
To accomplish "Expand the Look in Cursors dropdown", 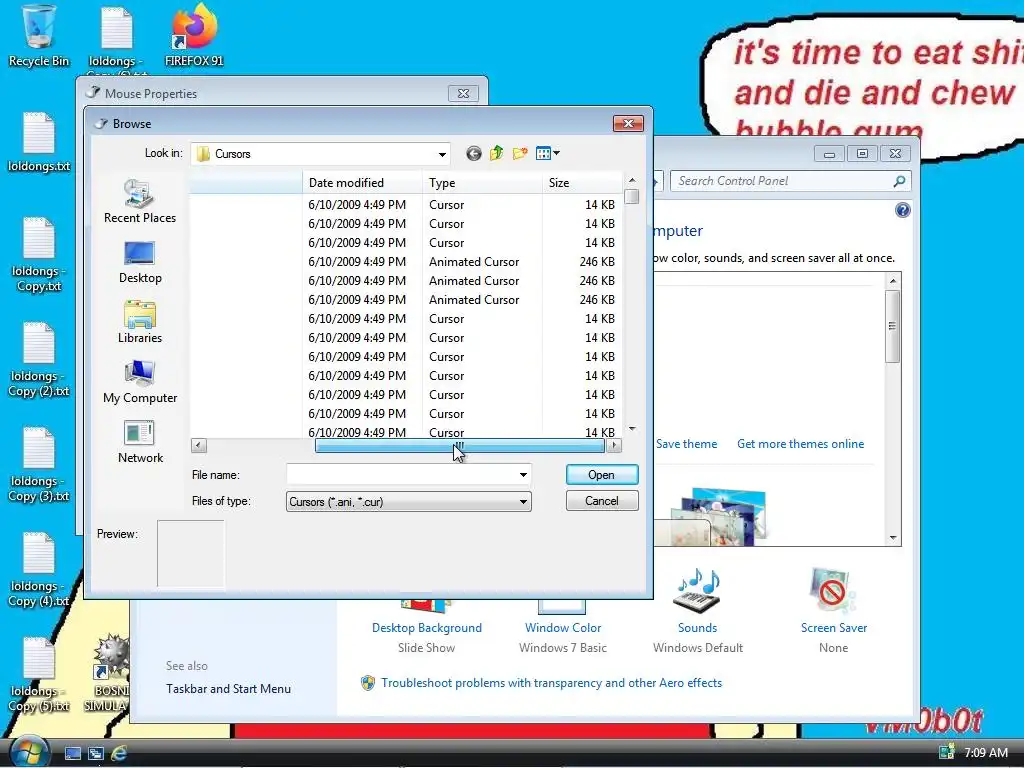I will click(x=442, y=154).
